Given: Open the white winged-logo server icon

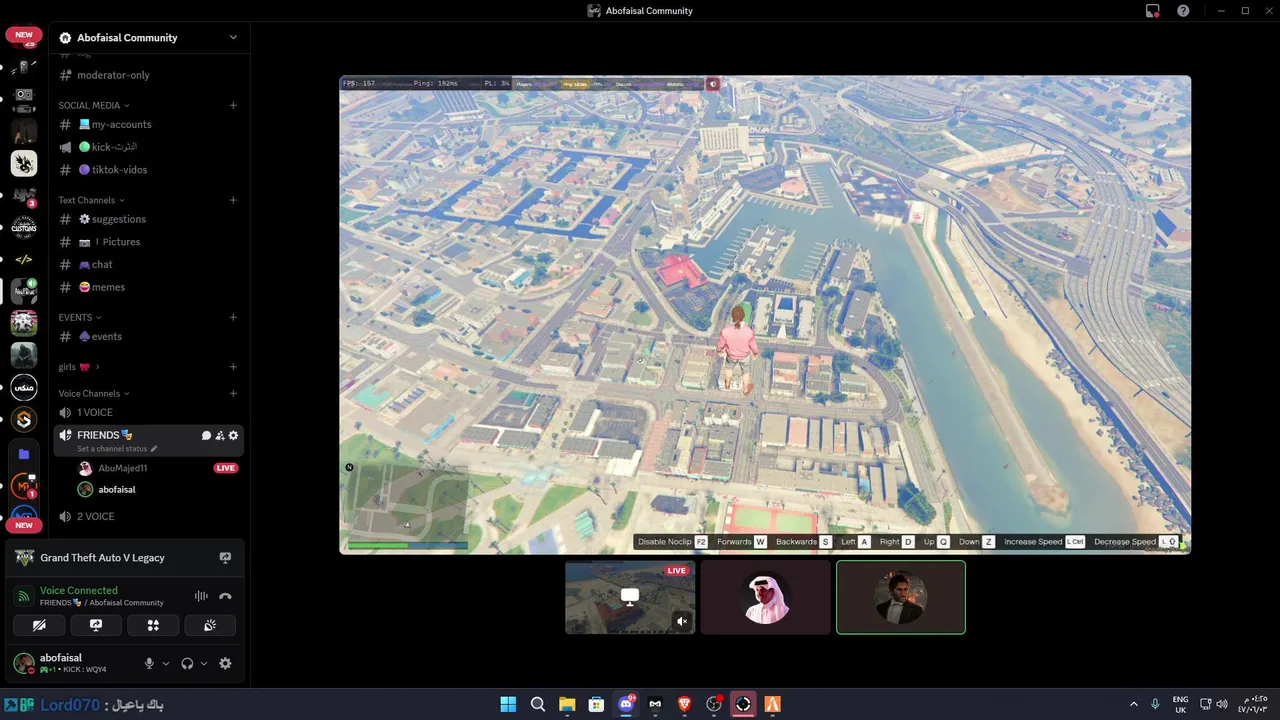Looking at the screenshot, I should (x=24, y=163).
